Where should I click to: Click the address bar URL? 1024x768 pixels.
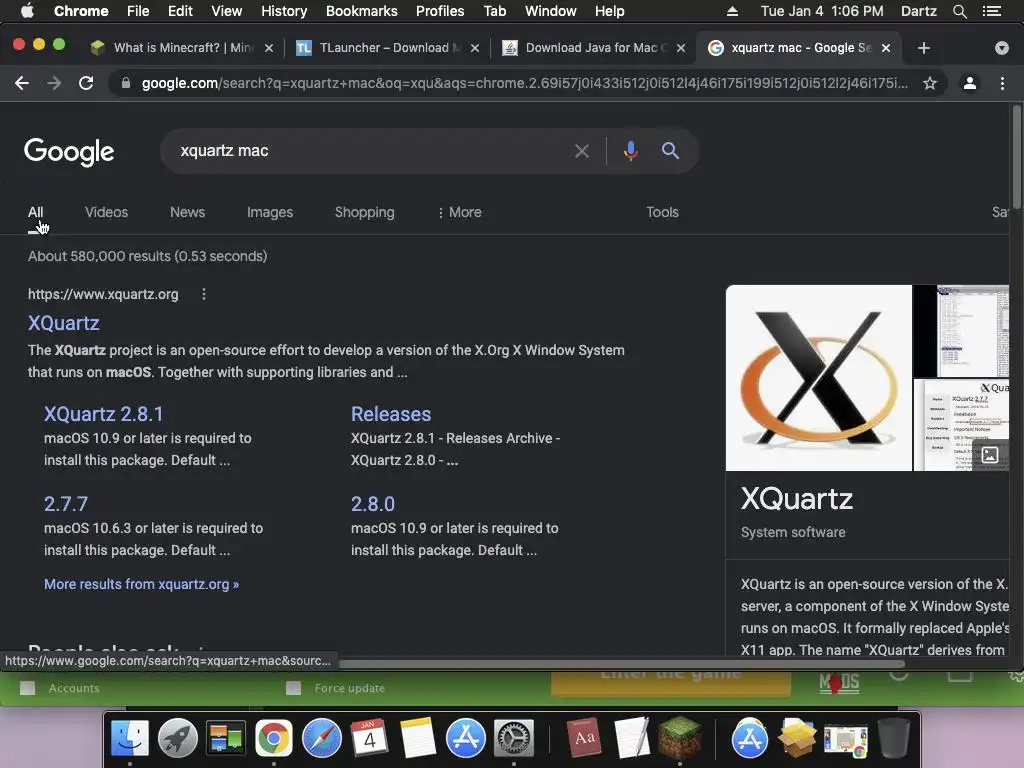pos(524,83)
